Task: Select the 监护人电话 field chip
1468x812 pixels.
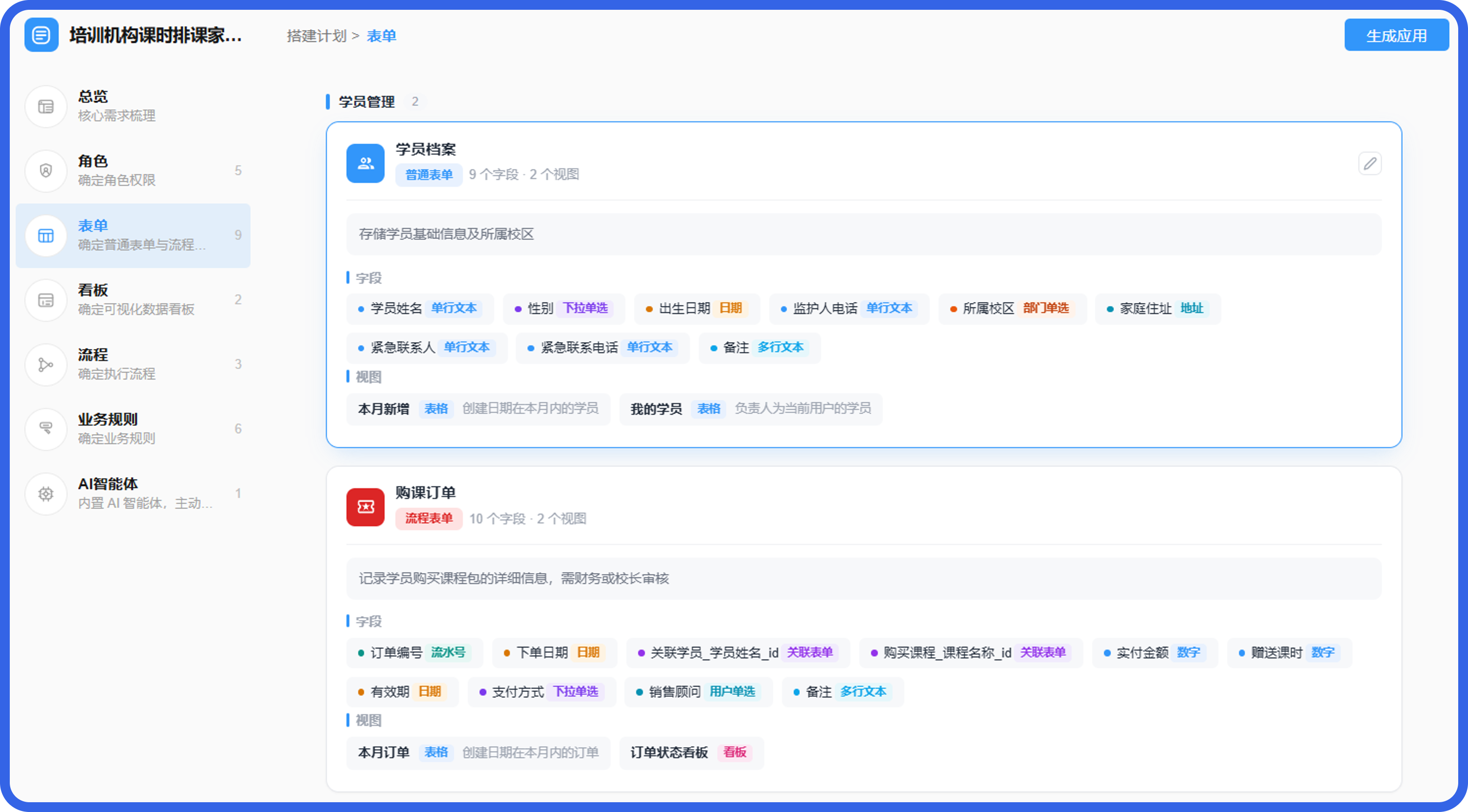Action: (x=849, y=309)
